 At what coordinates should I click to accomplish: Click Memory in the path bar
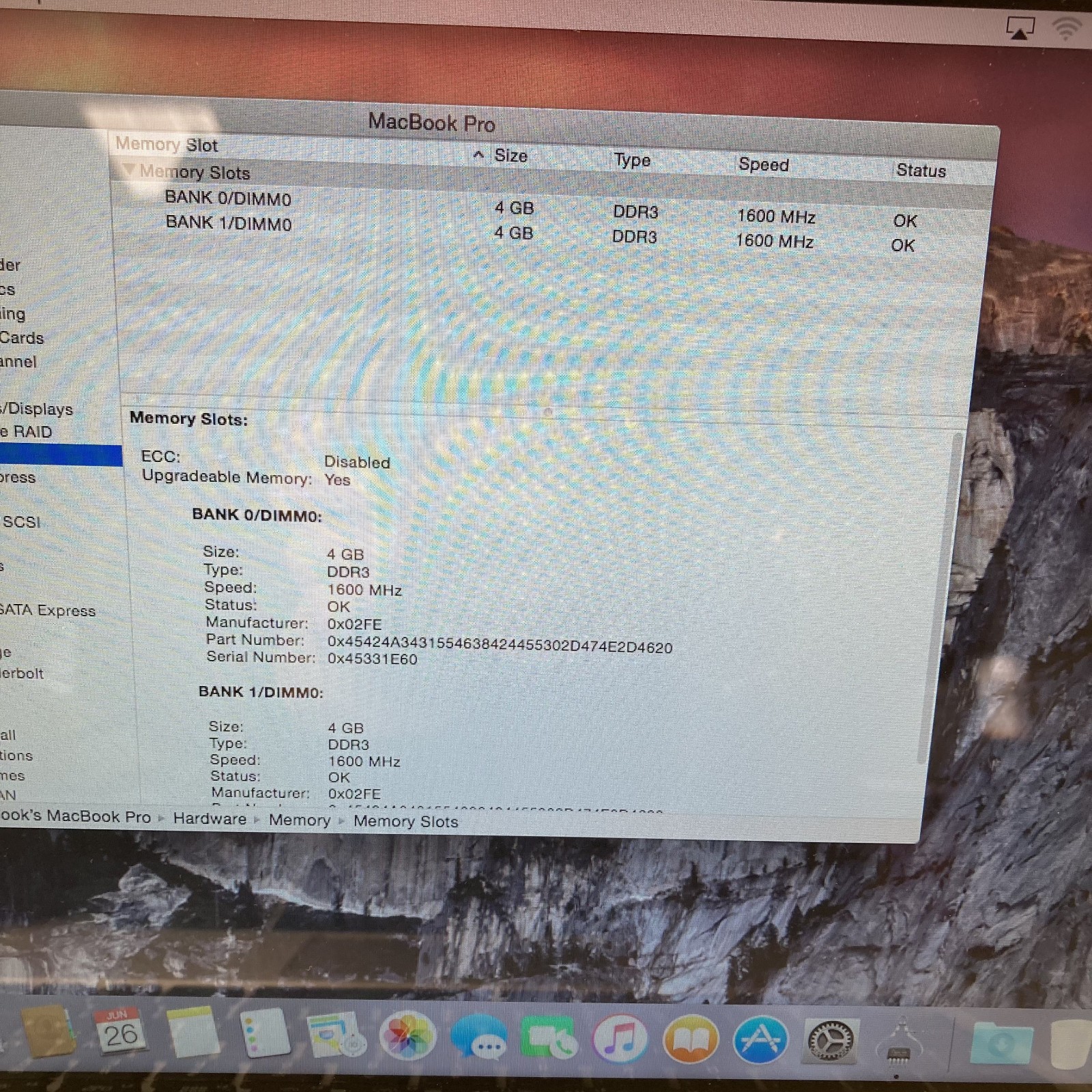point(300,820)
